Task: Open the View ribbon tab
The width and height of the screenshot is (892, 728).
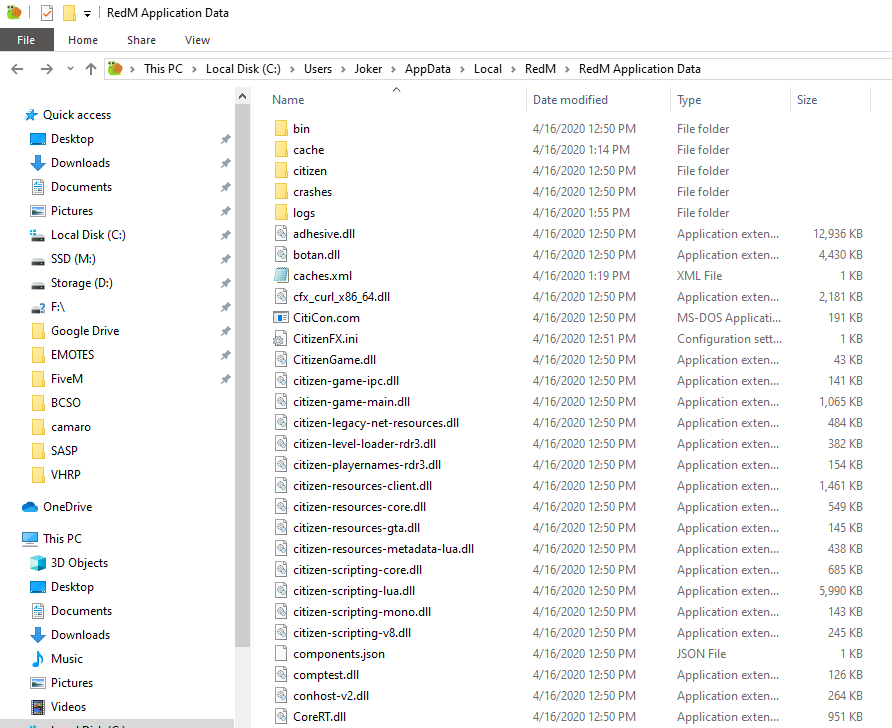Action: [x=197, y=40]
